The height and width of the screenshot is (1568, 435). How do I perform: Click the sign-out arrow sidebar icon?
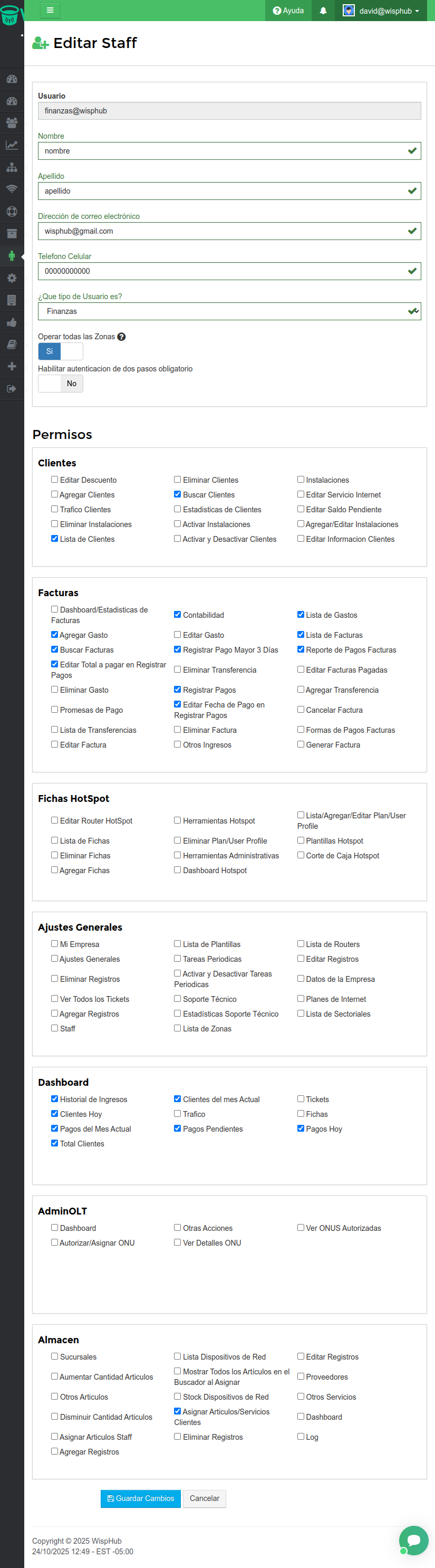12,388
